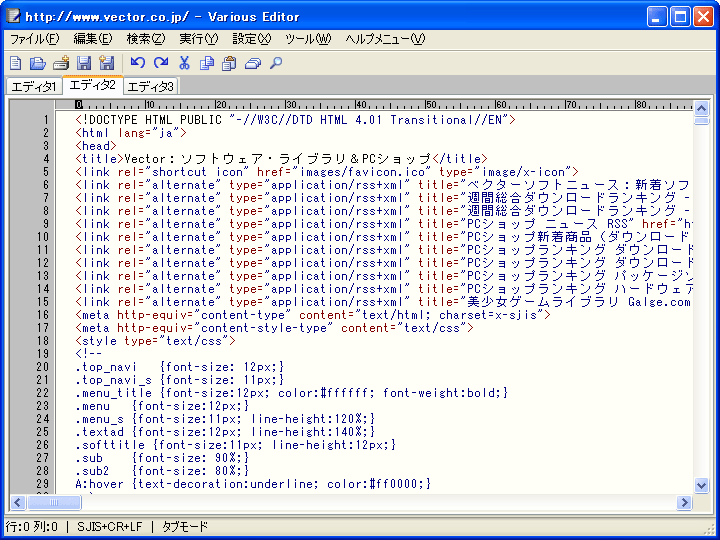Click the <title>Vector line

pos(281,159)
